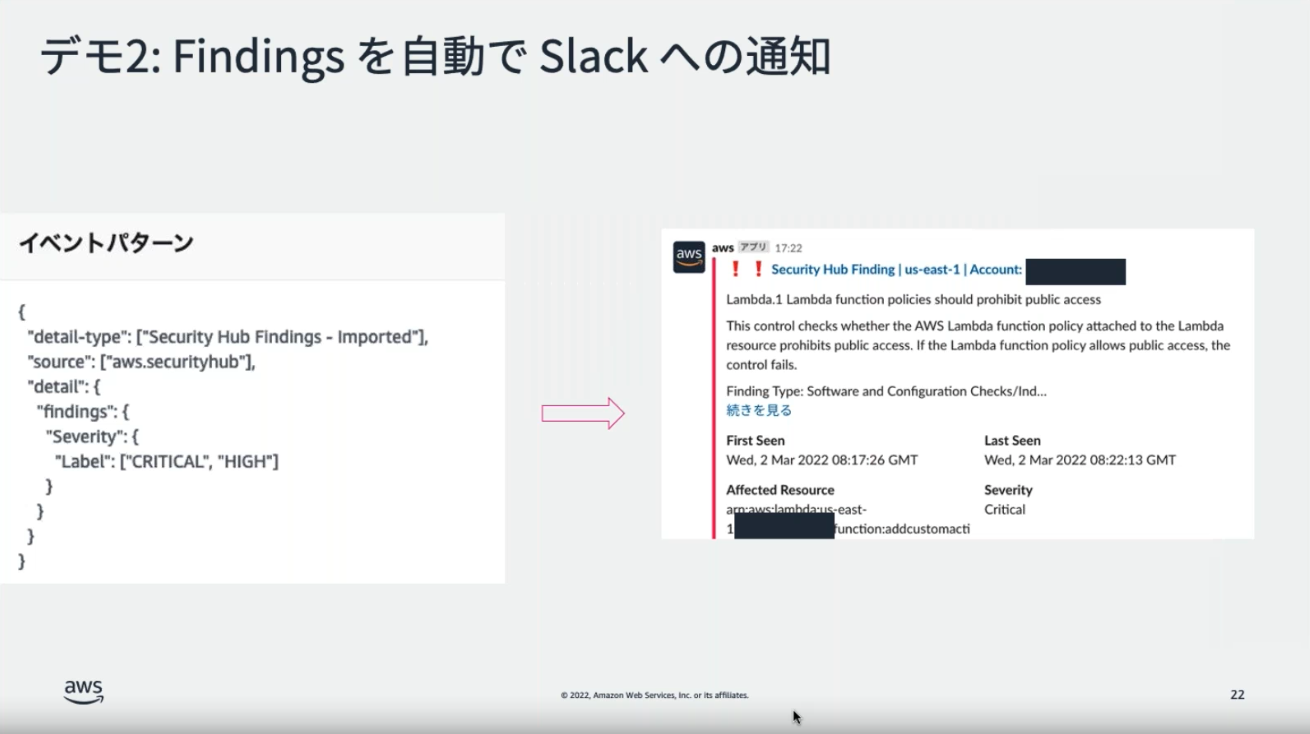Click the Affected Resource field label
This screenshot has height=734, width=1310.
coord(780,490)
